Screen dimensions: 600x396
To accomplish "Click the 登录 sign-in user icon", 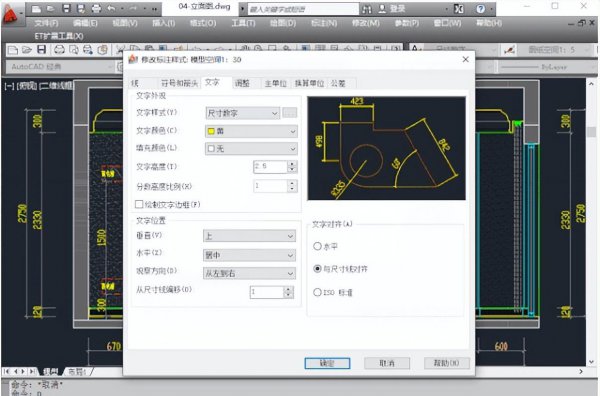I will [x=382, y=8].
